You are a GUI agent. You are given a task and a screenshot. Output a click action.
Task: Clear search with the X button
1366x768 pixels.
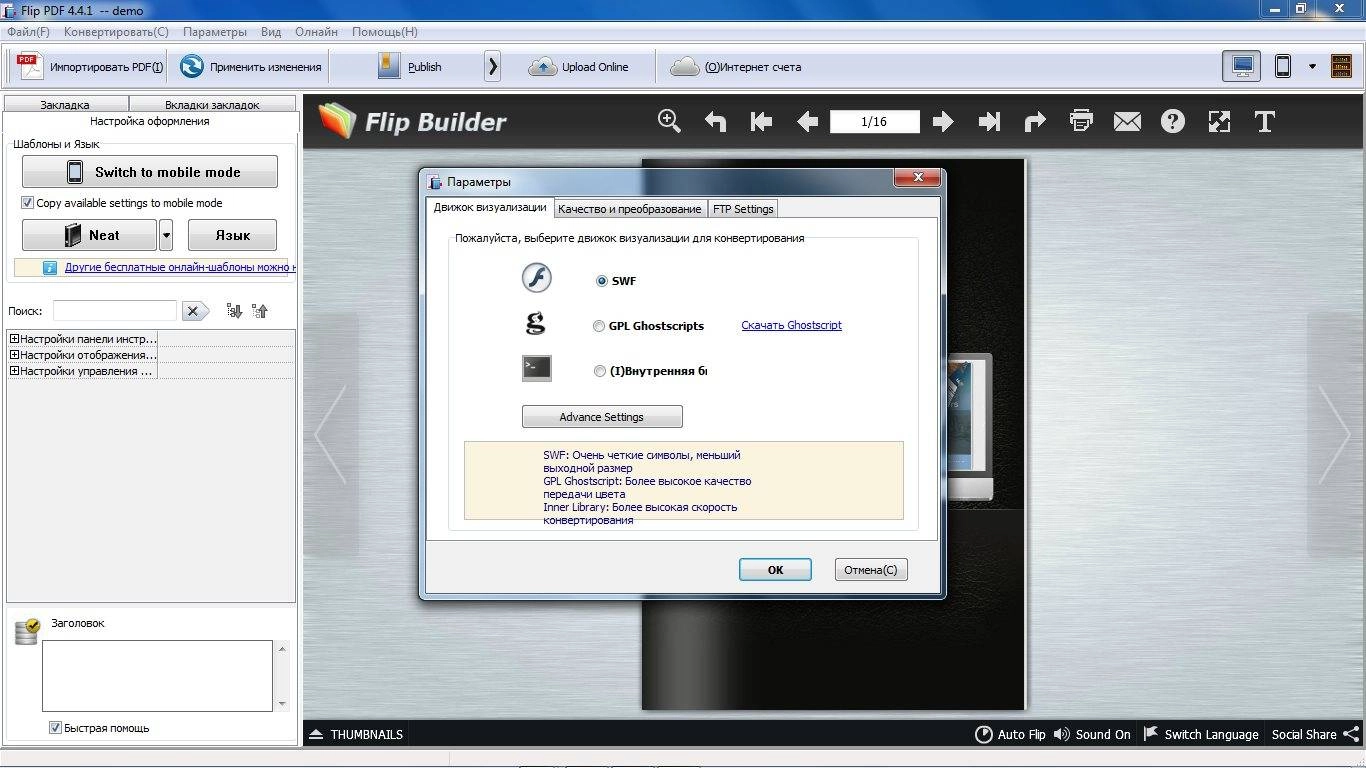(195, 311)
